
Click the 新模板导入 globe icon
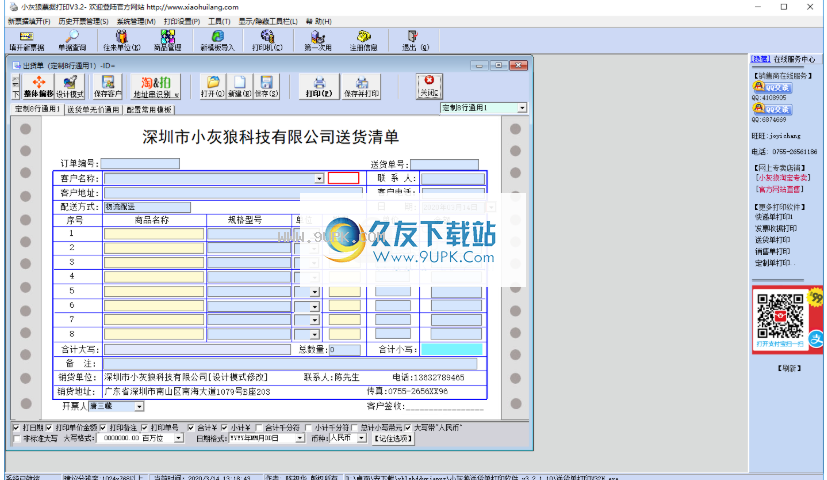click(217, 41)
